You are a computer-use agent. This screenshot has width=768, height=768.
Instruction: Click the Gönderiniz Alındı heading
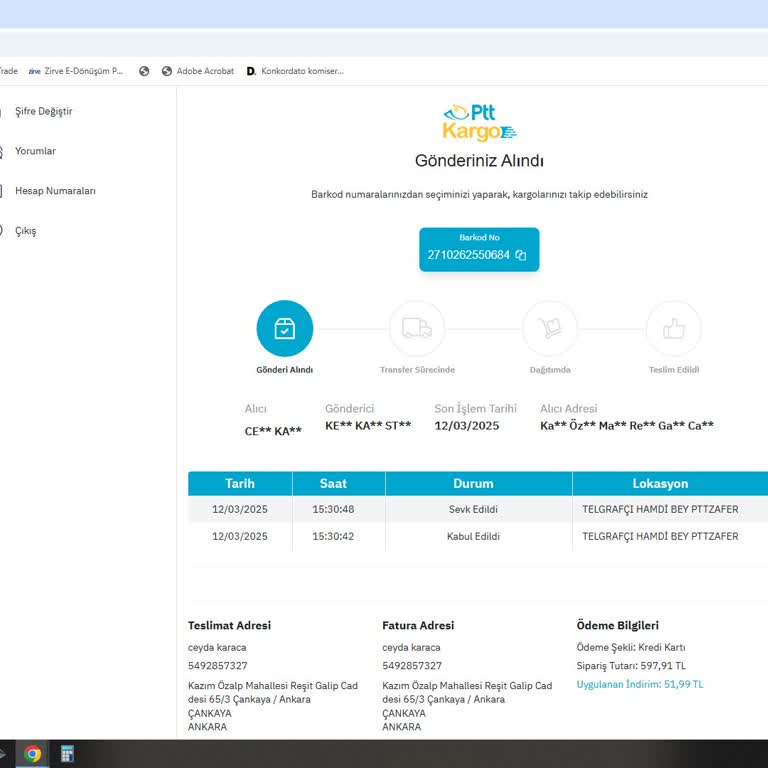pos(479,161)
